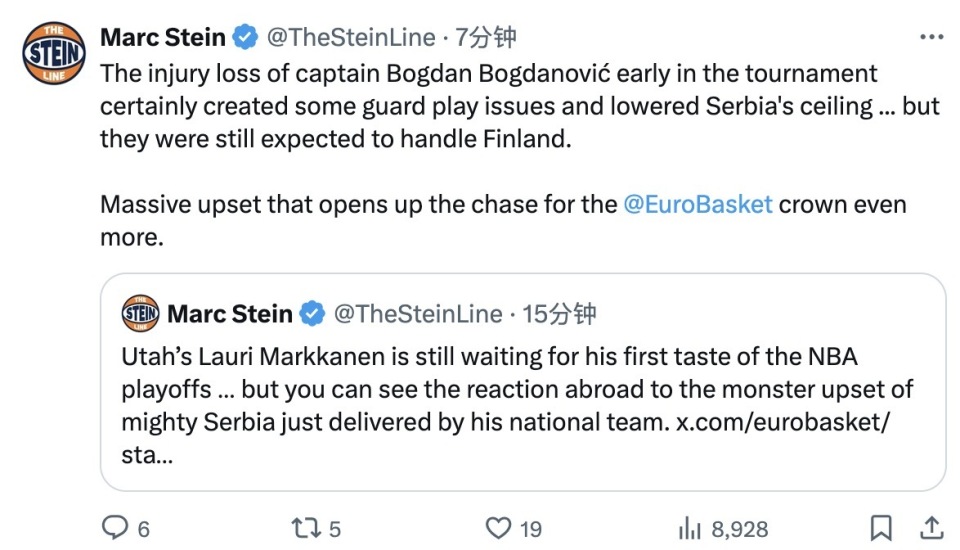Click the quoted tweet's 15分钟 timestamp

point(559,314)
